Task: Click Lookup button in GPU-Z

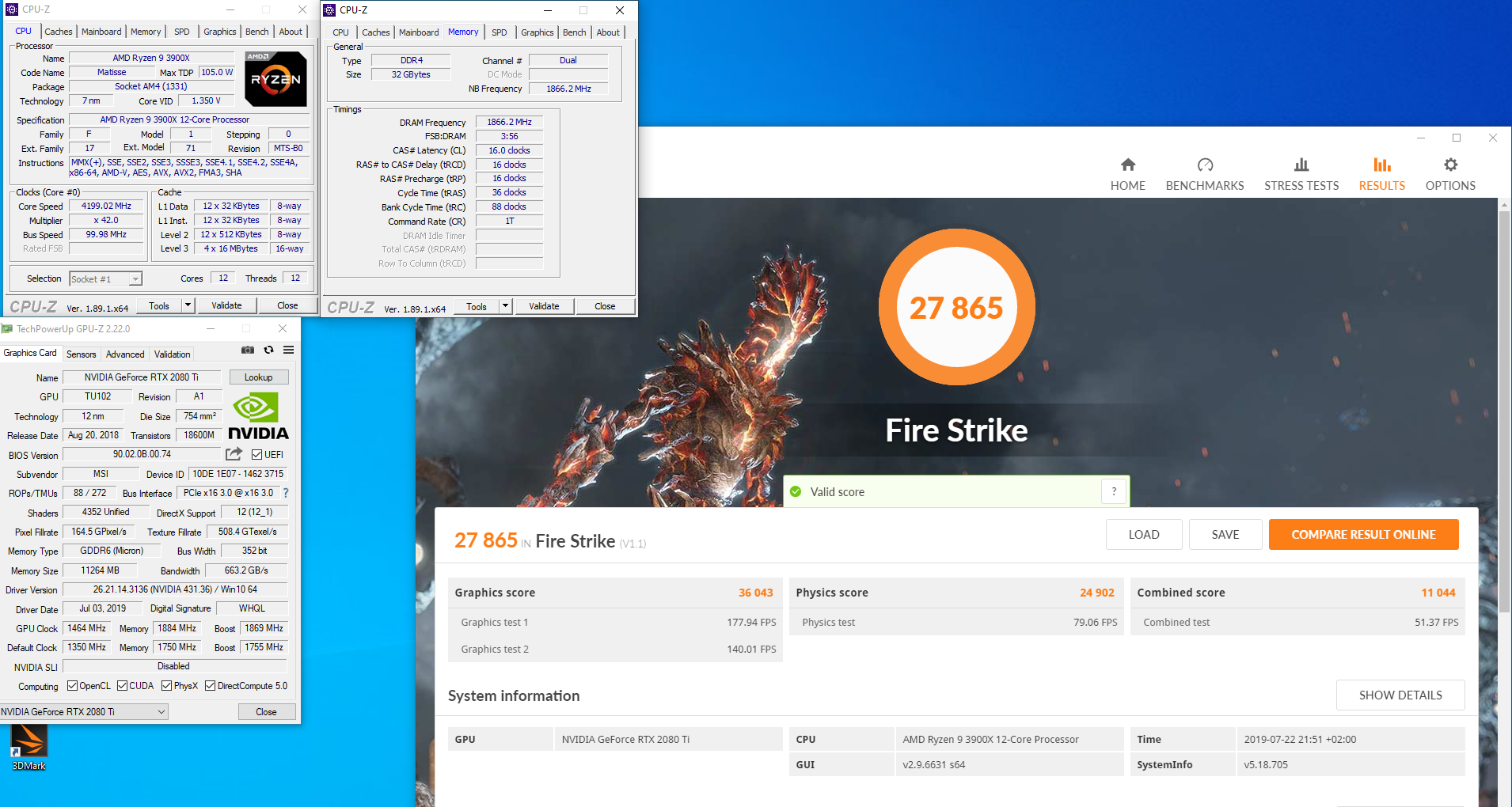Action: 259,377
